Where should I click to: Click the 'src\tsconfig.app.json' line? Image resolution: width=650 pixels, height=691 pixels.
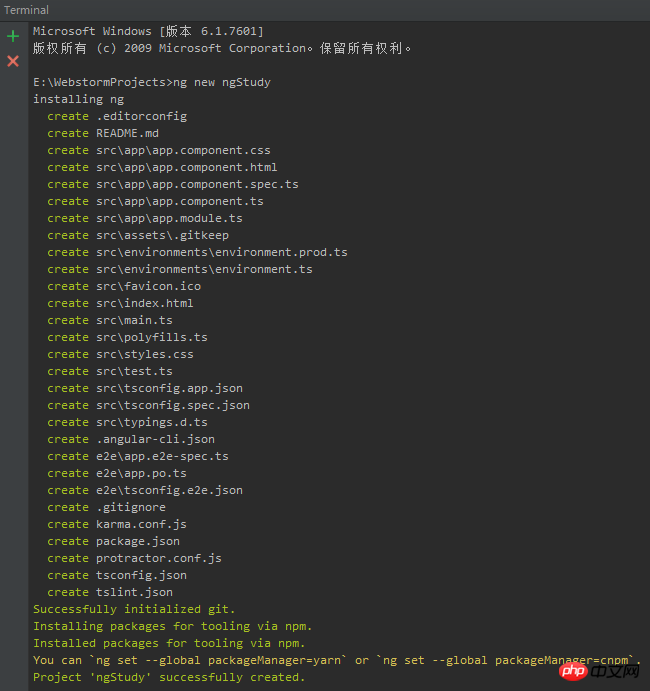145,388
